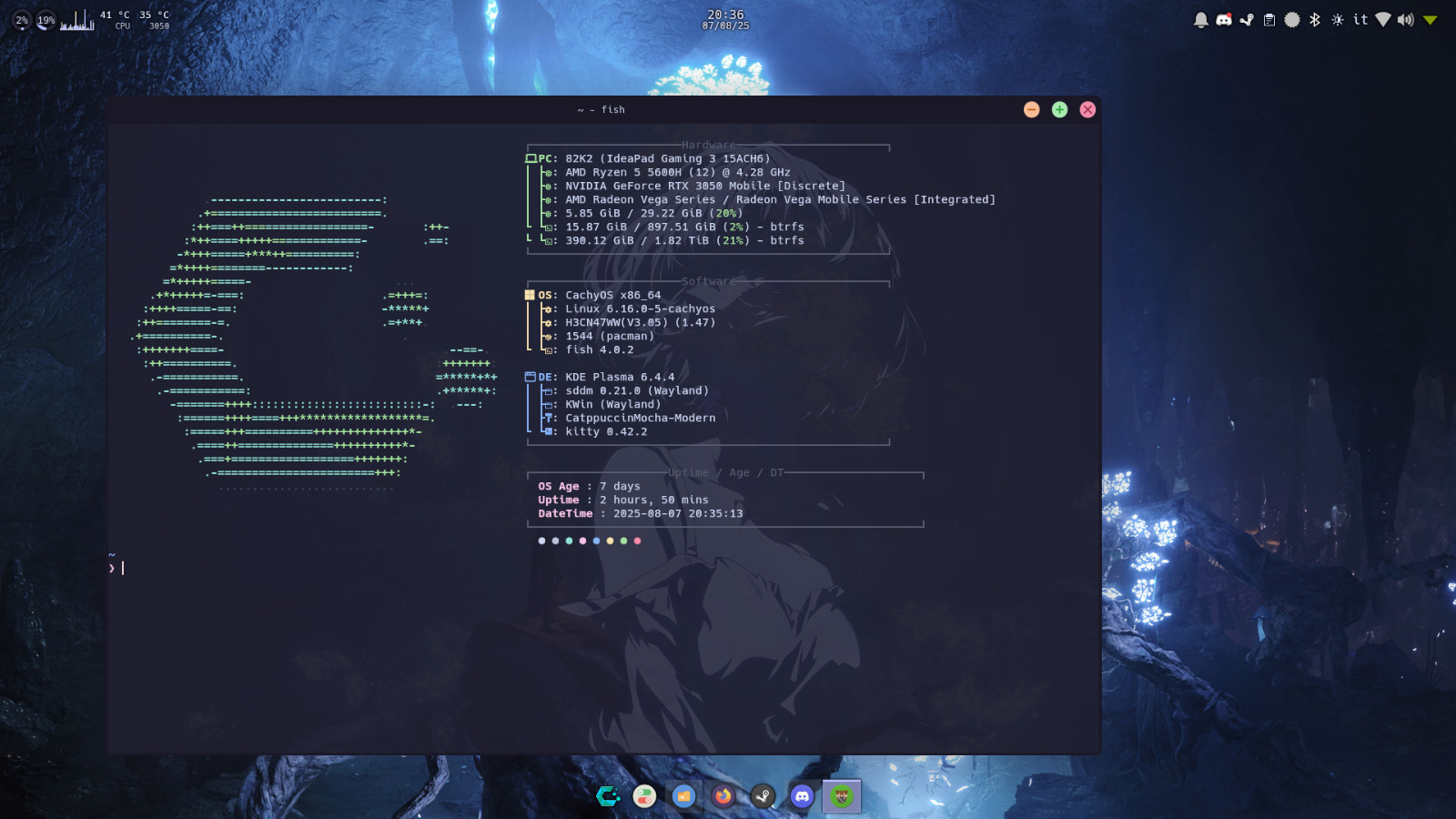Switch the keyboard layout indicator 'it'
Screen dimensions: 1456x819
1360,19
